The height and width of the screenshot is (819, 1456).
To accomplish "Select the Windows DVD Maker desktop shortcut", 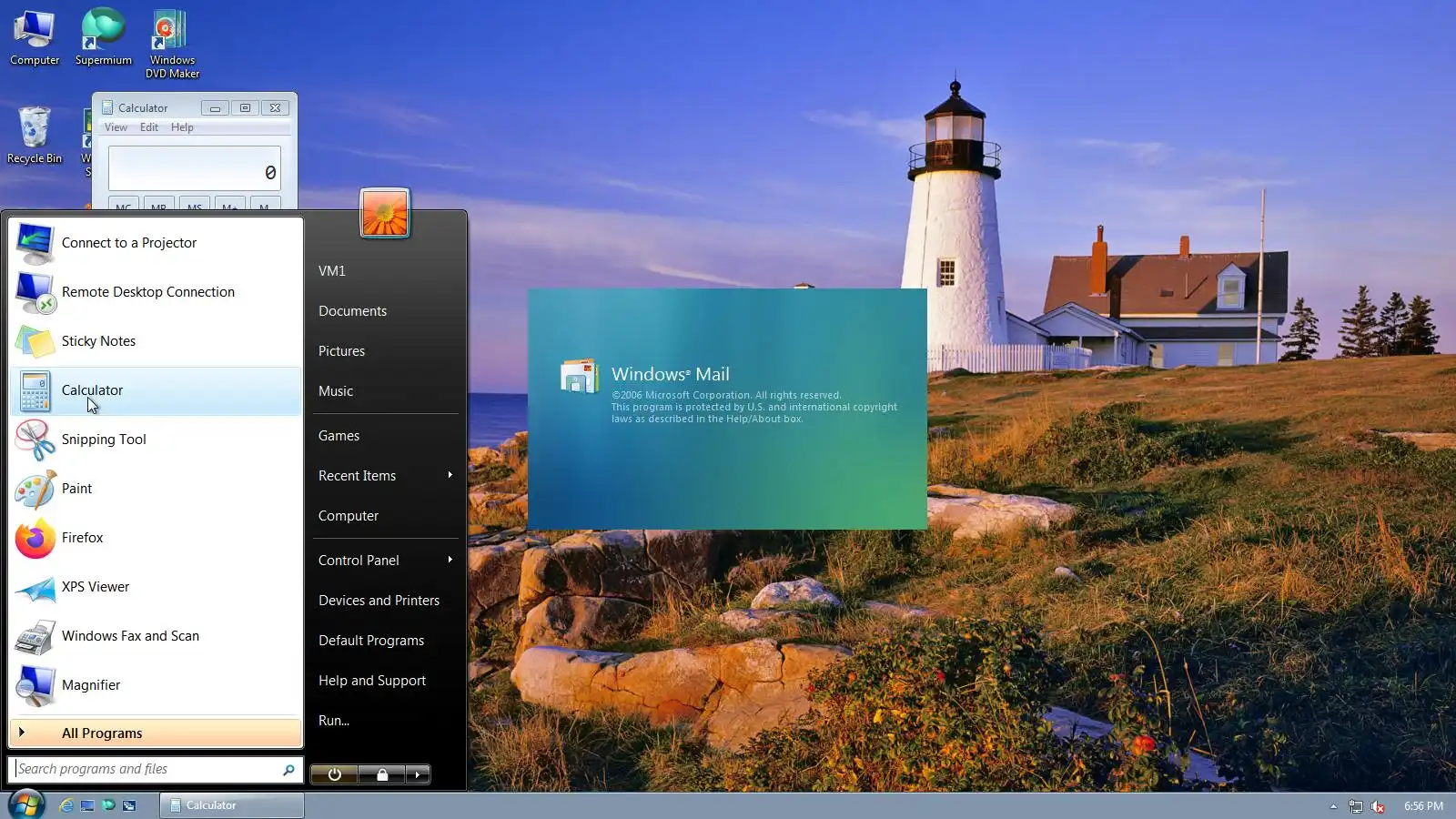I will point(172,45).
